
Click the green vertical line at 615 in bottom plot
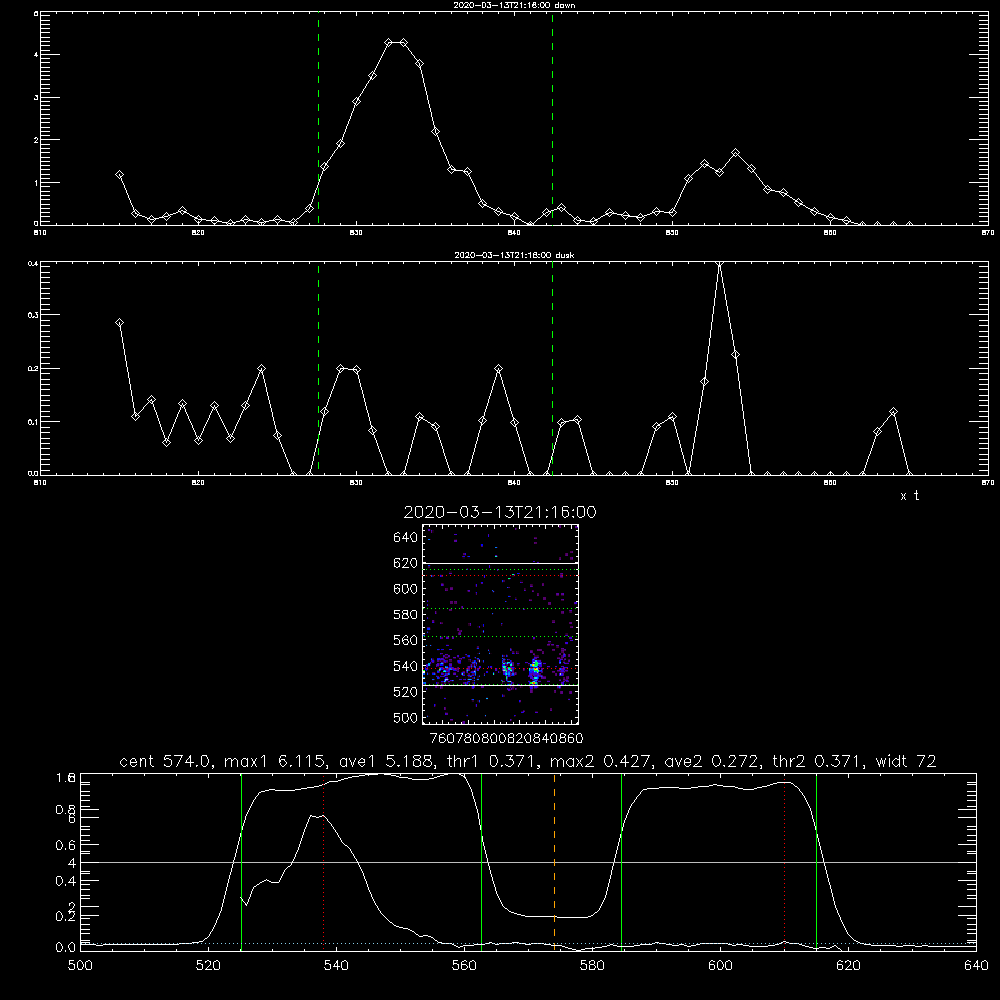click(816, 861)
